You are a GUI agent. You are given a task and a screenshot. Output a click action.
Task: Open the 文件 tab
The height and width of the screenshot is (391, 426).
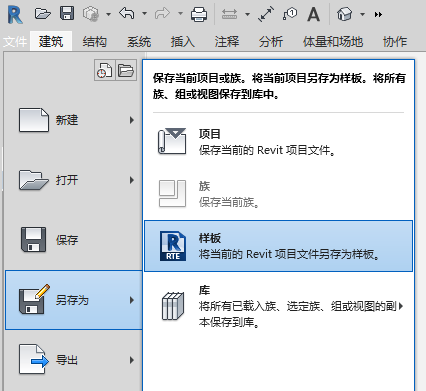[x=15, y=42]
